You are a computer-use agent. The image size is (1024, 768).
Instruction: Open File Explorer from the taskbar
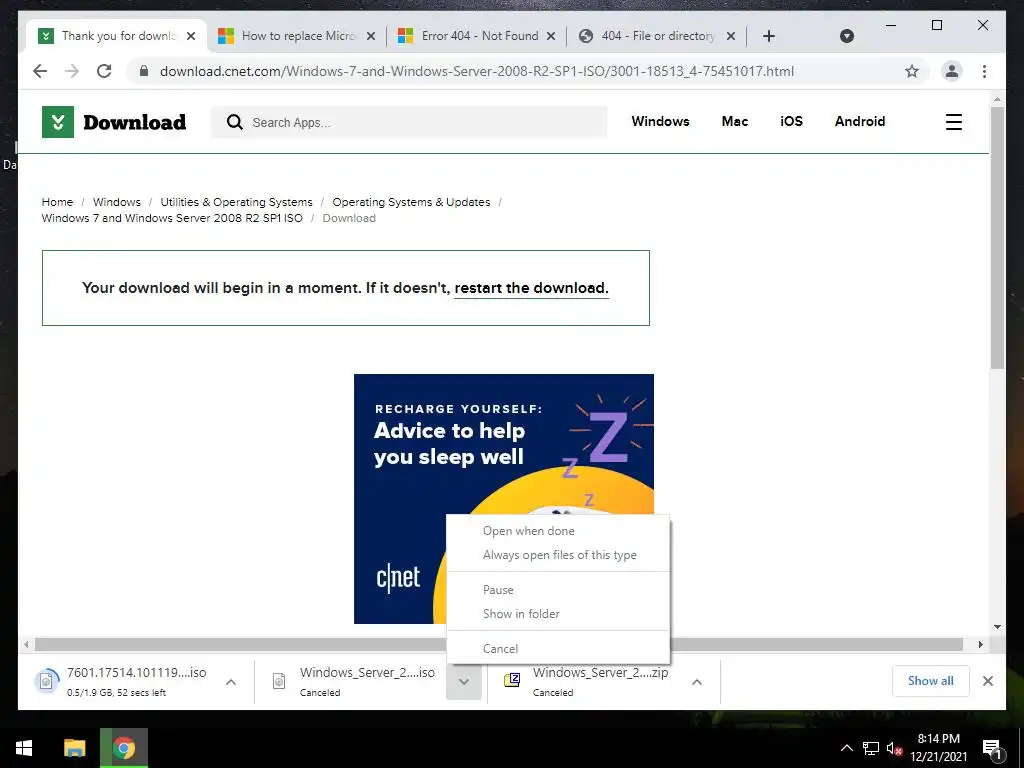[x=74, y=748]
